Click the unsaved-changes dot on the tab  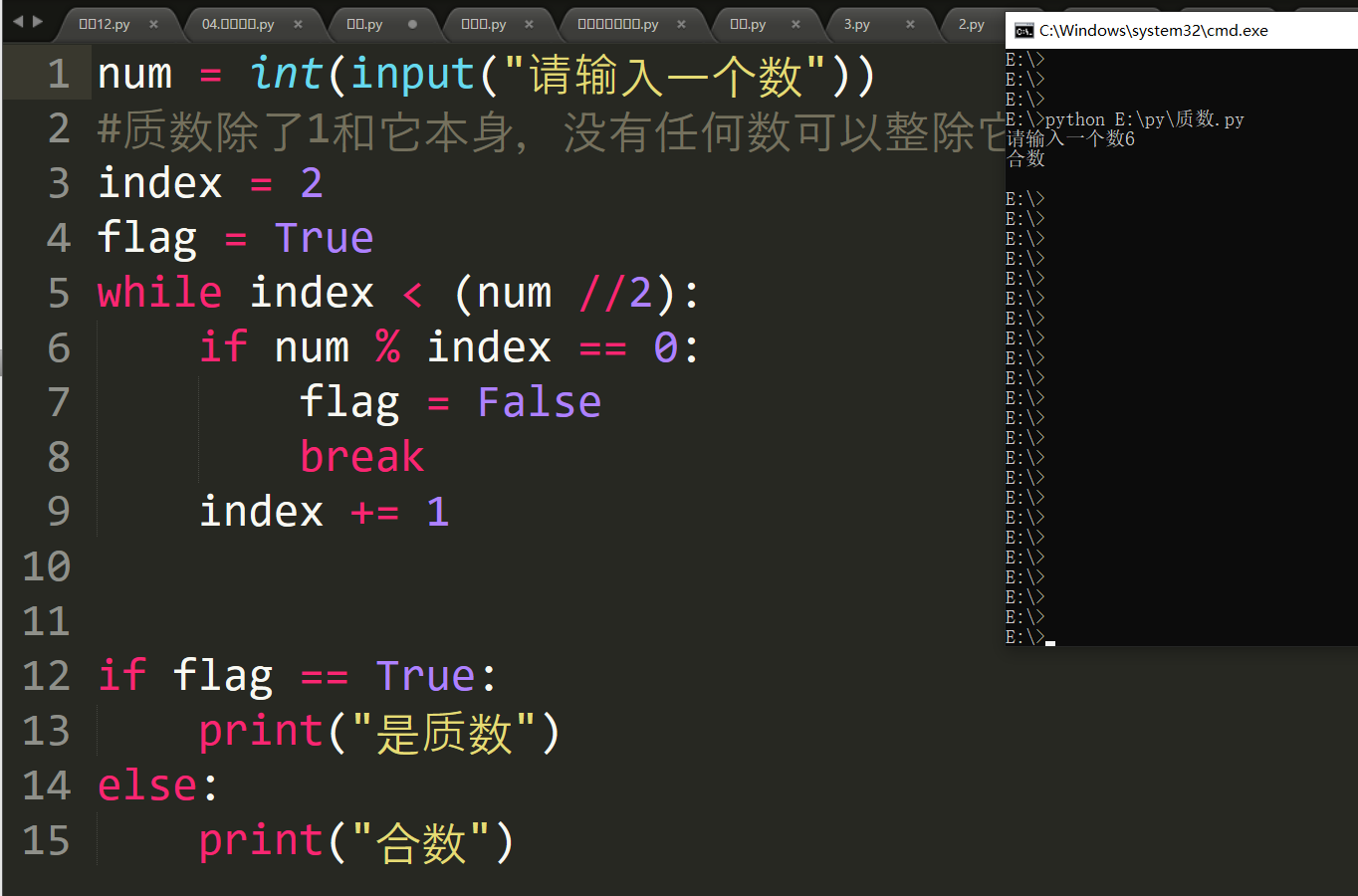click(x=412, y=24)
